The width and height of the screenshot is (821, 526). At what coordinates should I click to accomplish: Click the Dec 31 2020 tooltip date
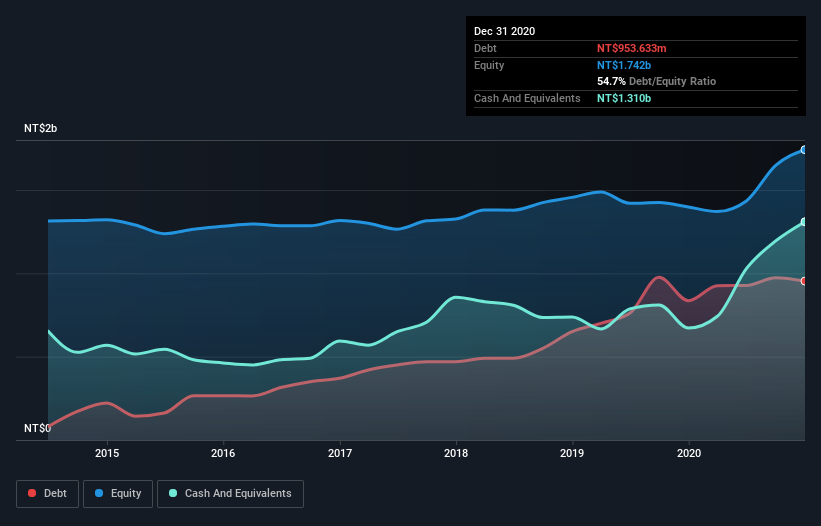(504, 31)
